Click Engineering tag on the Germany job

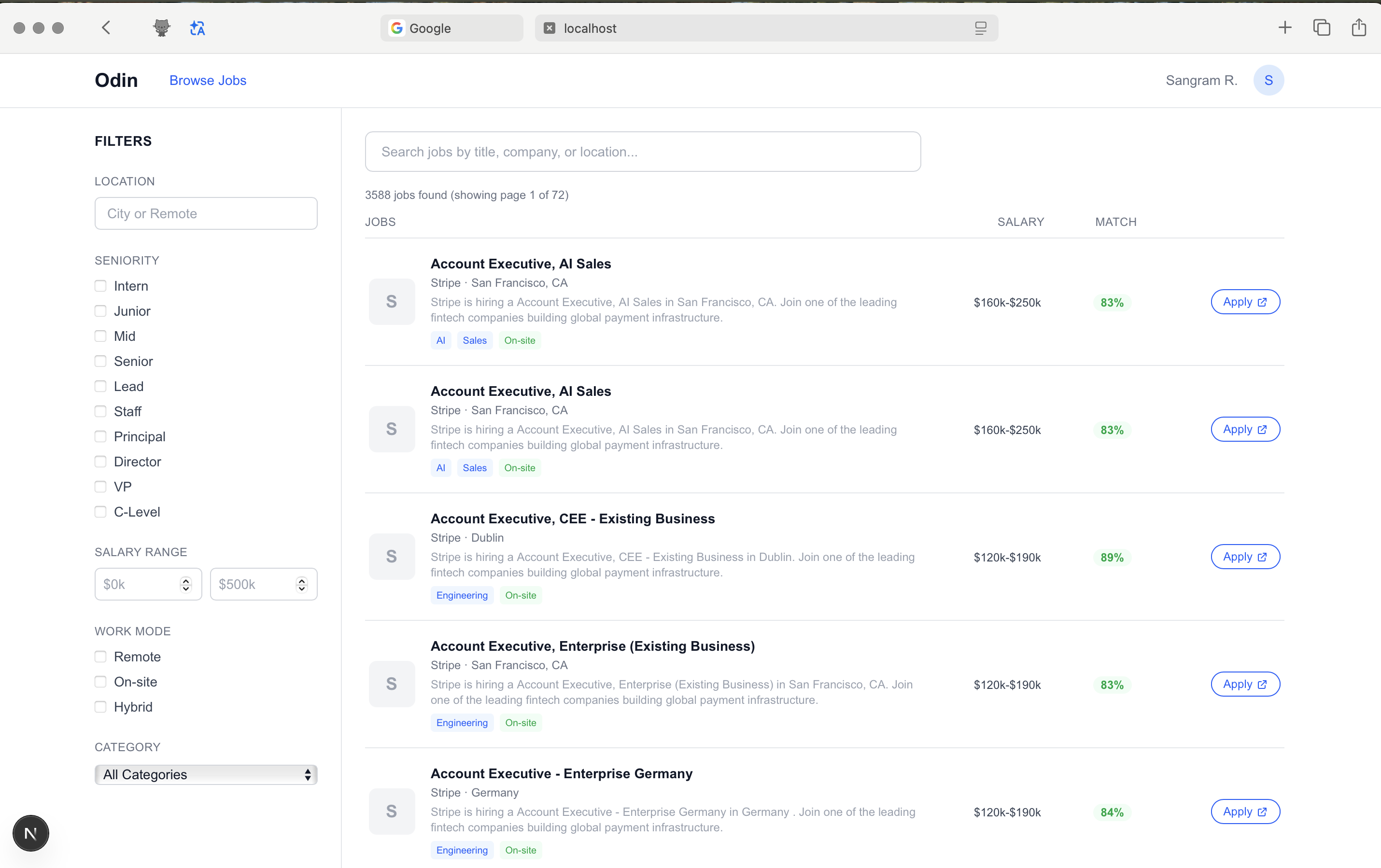click(462, 850)
